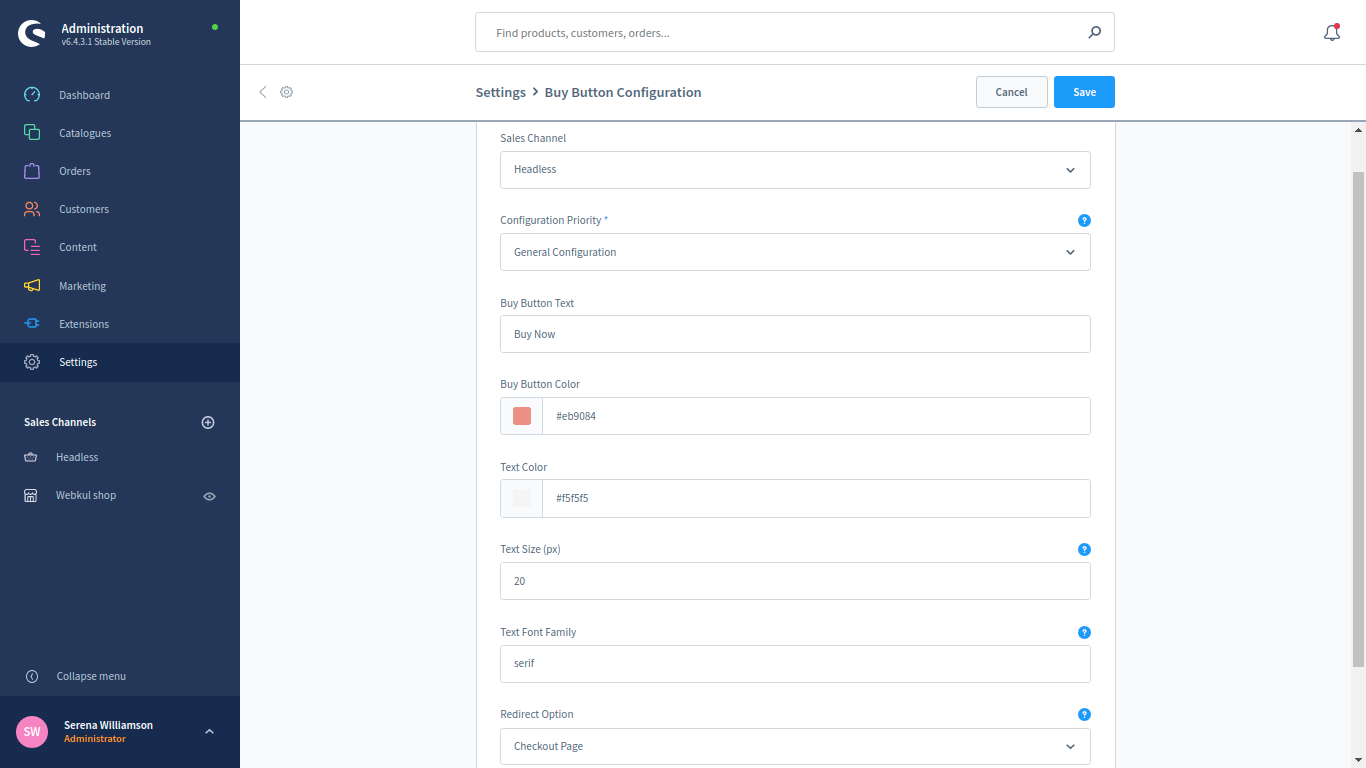
Task: Click the #f5f5f5 color hex field
Action: pyautogui.click(x=816, y=498)
